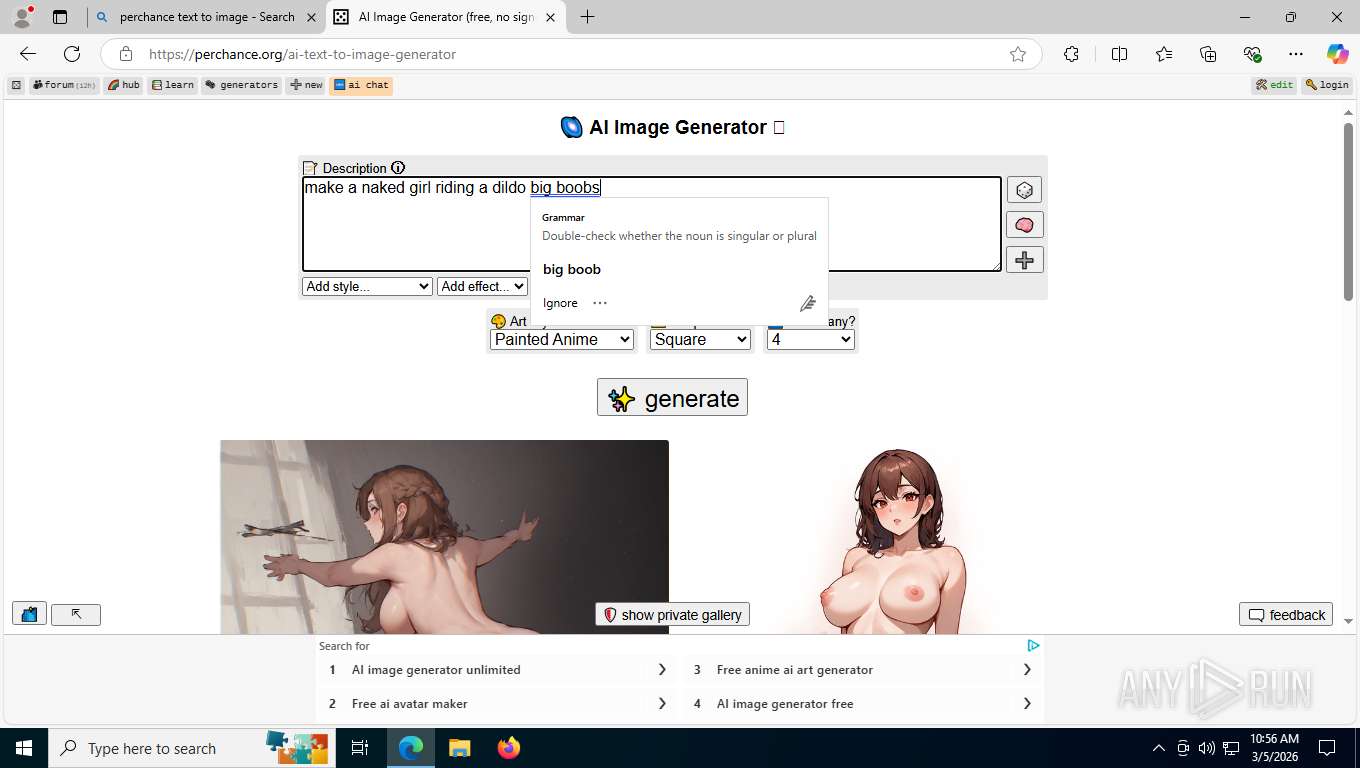This screenshot has height=768, width=1360.
Task: Open the new nav item
Action: click(307, 85)
